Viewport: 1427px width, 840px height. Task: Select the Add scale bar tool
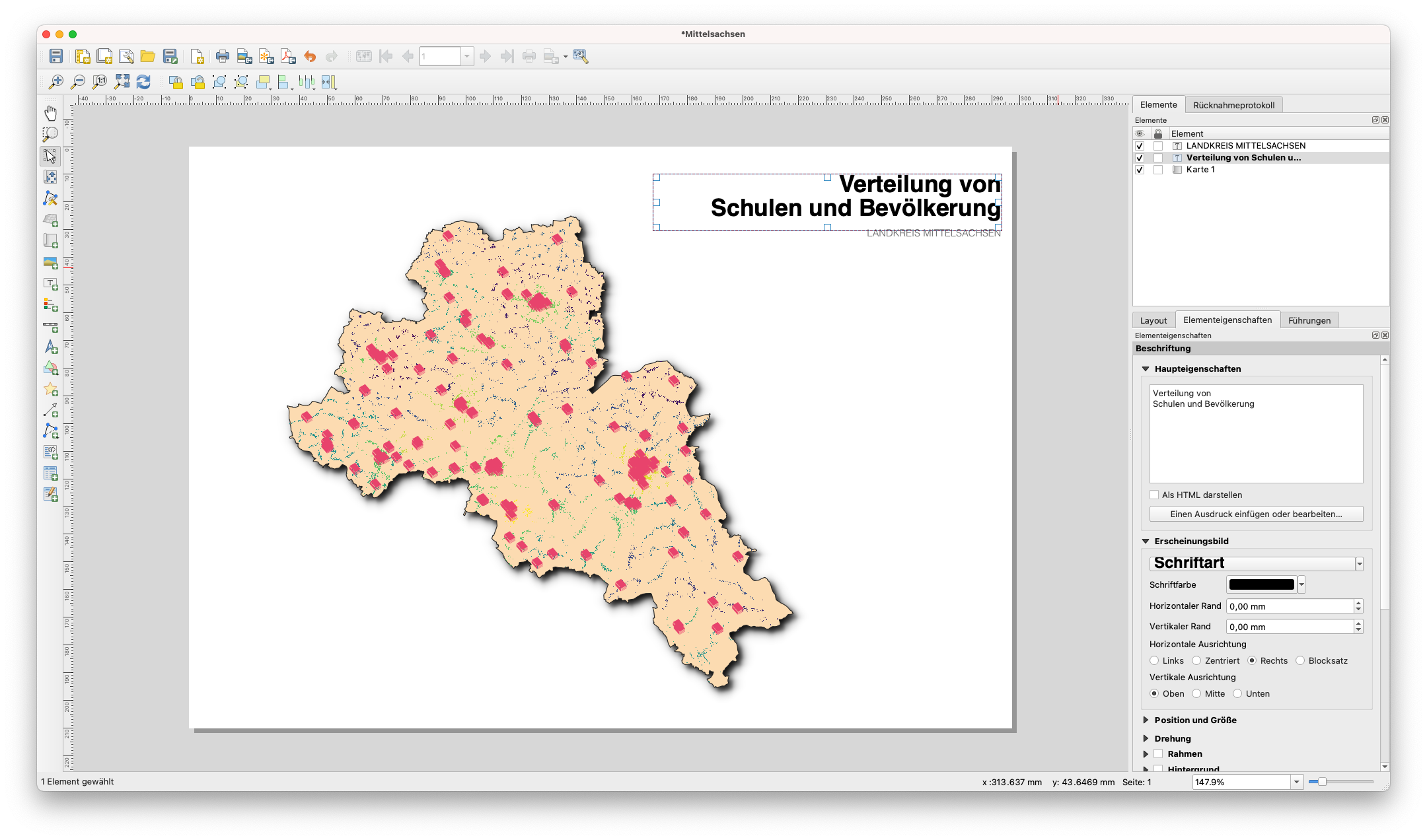pos(50,326)
